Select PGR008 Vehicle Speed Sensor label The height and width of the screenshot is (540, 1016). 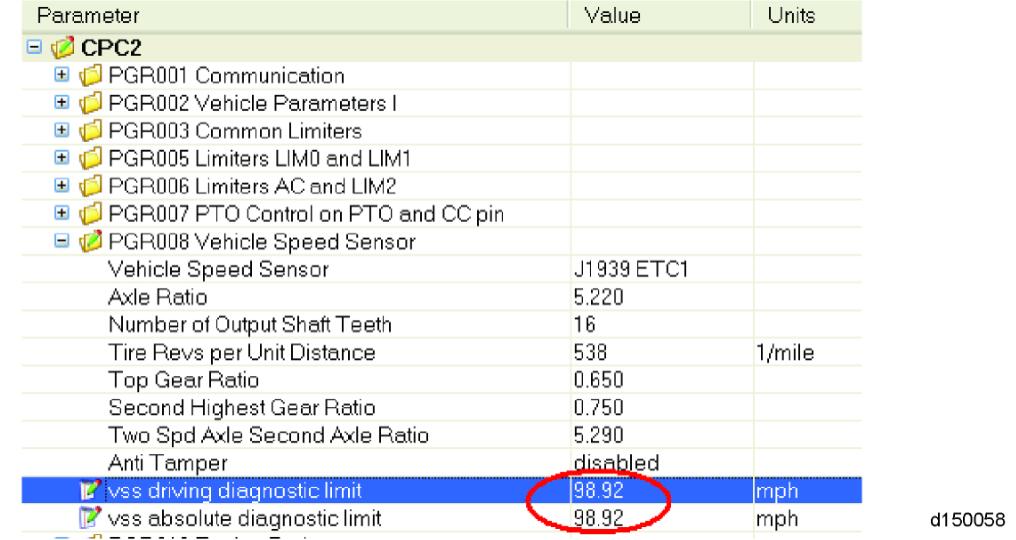pyautogui.click(x=262, y=242)
